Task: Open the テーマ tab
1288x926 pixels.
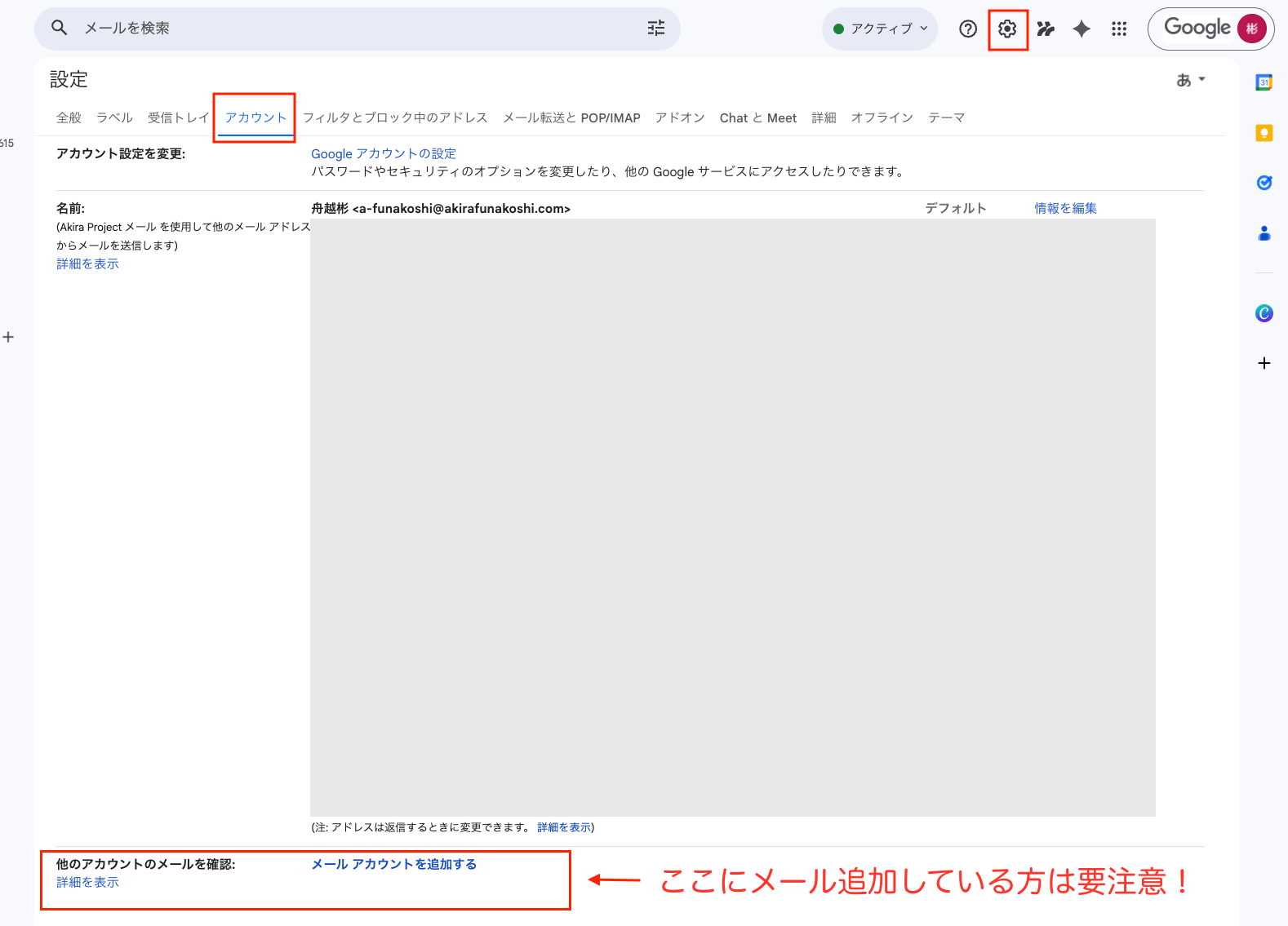Action: coord(947,117)
